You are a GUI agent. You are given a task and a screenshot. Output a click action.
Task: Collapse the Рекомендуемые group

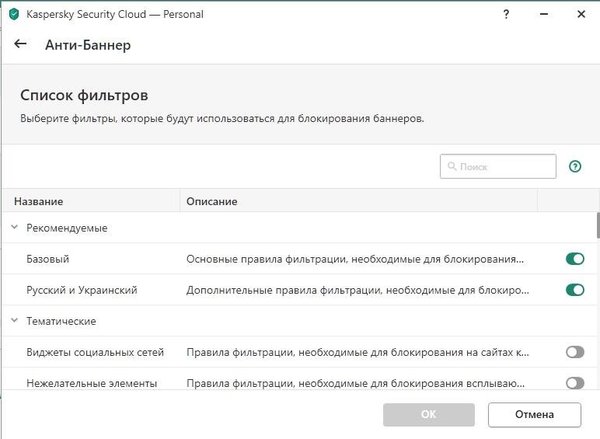pyautogui.click(x=14, y=228)
